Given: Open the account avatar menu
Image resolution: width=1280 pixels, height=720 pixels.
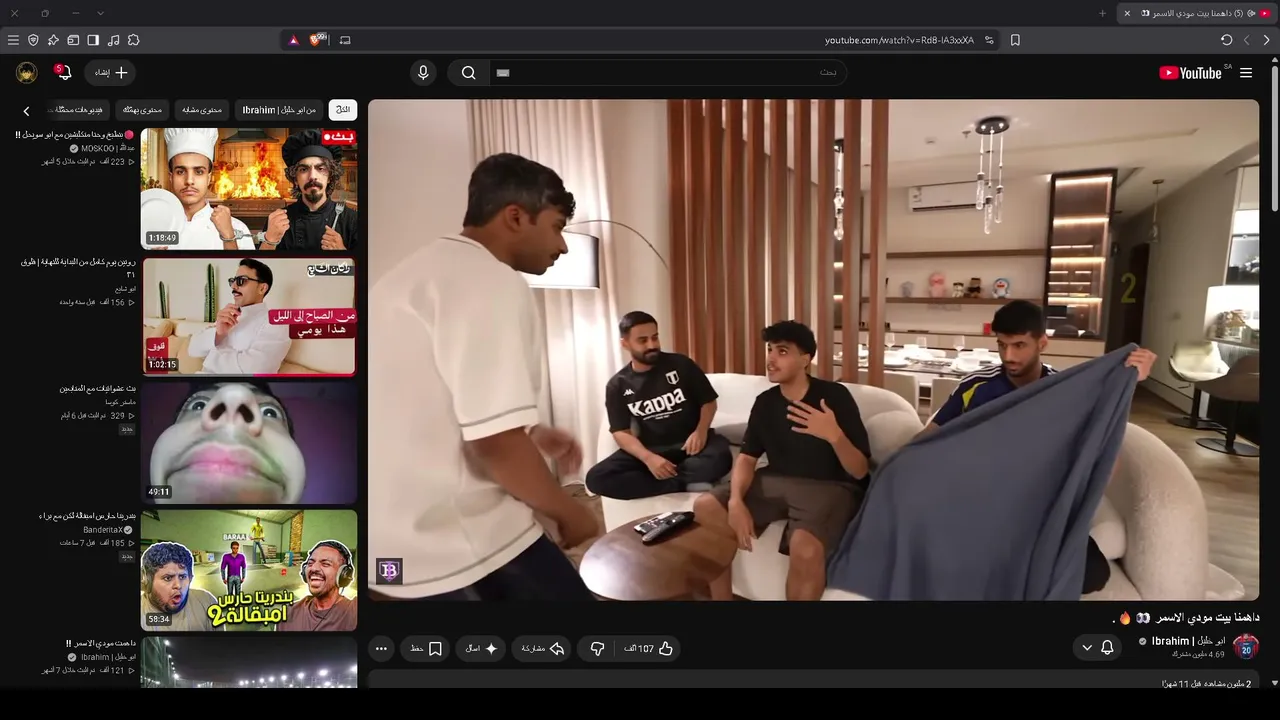Looking at the screenshot, I should tap(27, 72).
